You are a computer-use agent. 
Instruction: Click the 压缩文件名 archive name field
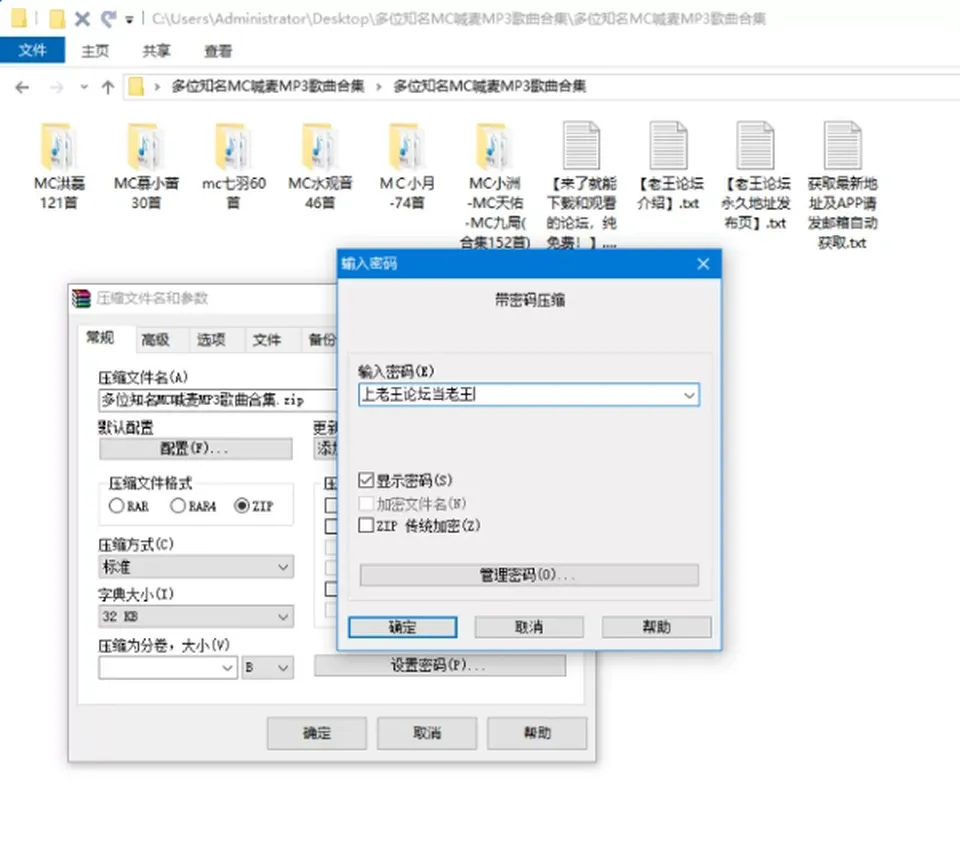pos(217,400)
